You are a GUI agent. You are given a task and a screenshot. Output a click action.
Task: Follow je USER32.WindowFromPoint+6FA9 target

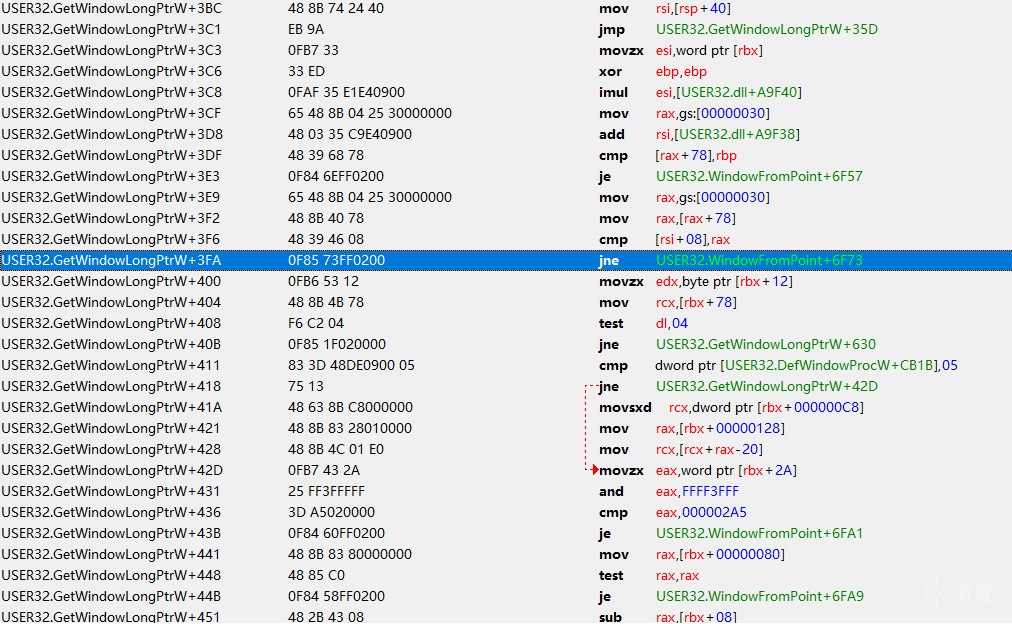coord(760,596)
